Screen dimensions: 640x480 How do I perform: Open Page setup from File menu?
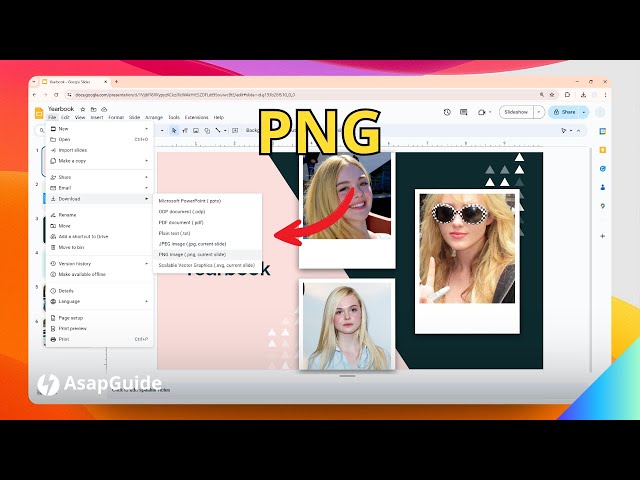[99, 318]
